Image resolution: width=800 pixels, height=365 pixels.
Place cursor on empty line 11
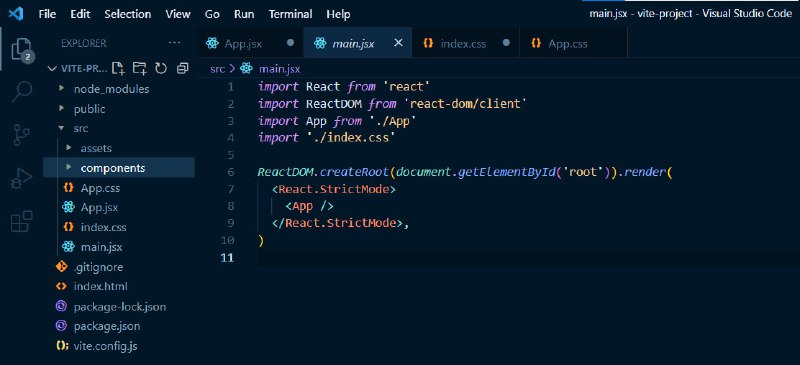[x=528, y=257]
